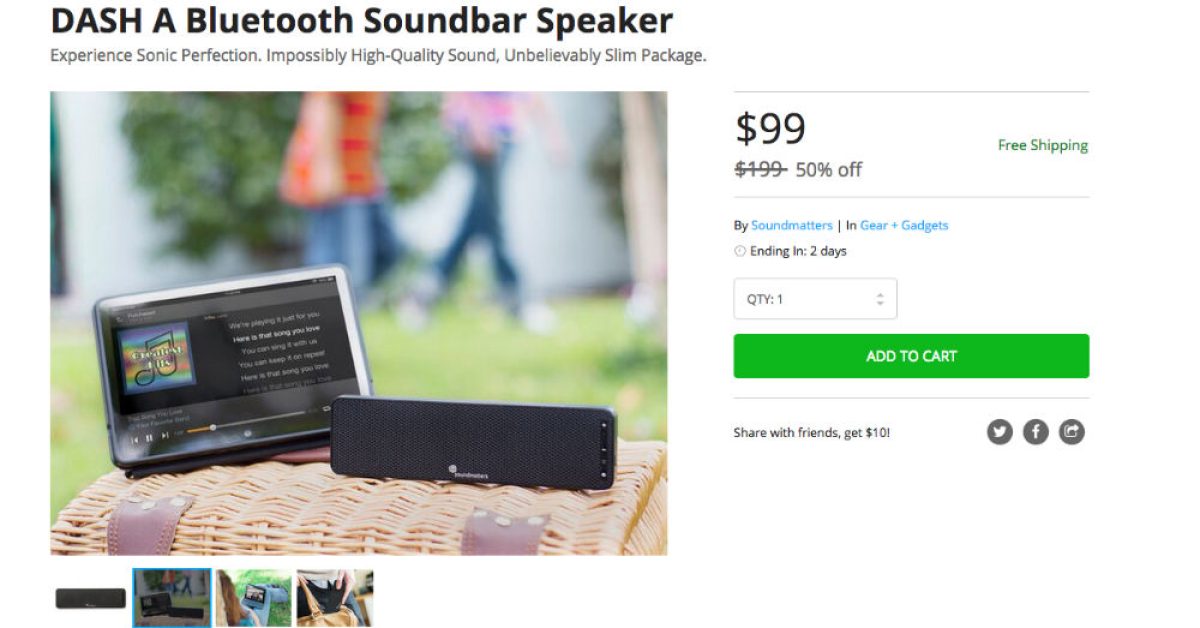The image size is (1200, 628).
Task: Select the first thumbnail of the speaker alone
Action: pos(91,598)
